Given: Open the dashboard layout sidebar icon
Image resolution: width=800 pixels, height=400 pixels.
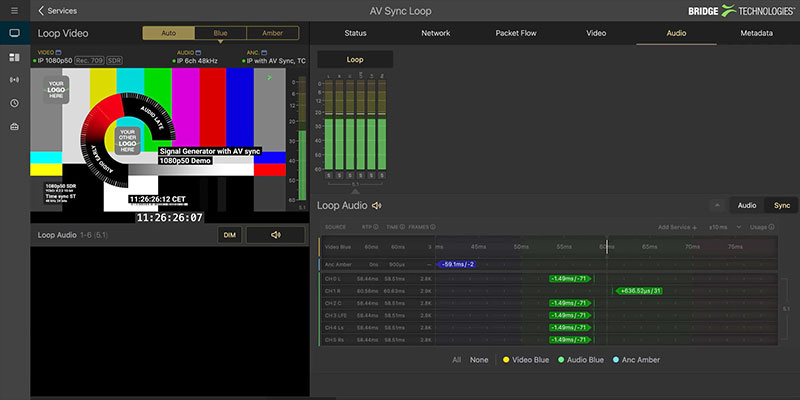Looking at the screenshot, I should point(14,57).
